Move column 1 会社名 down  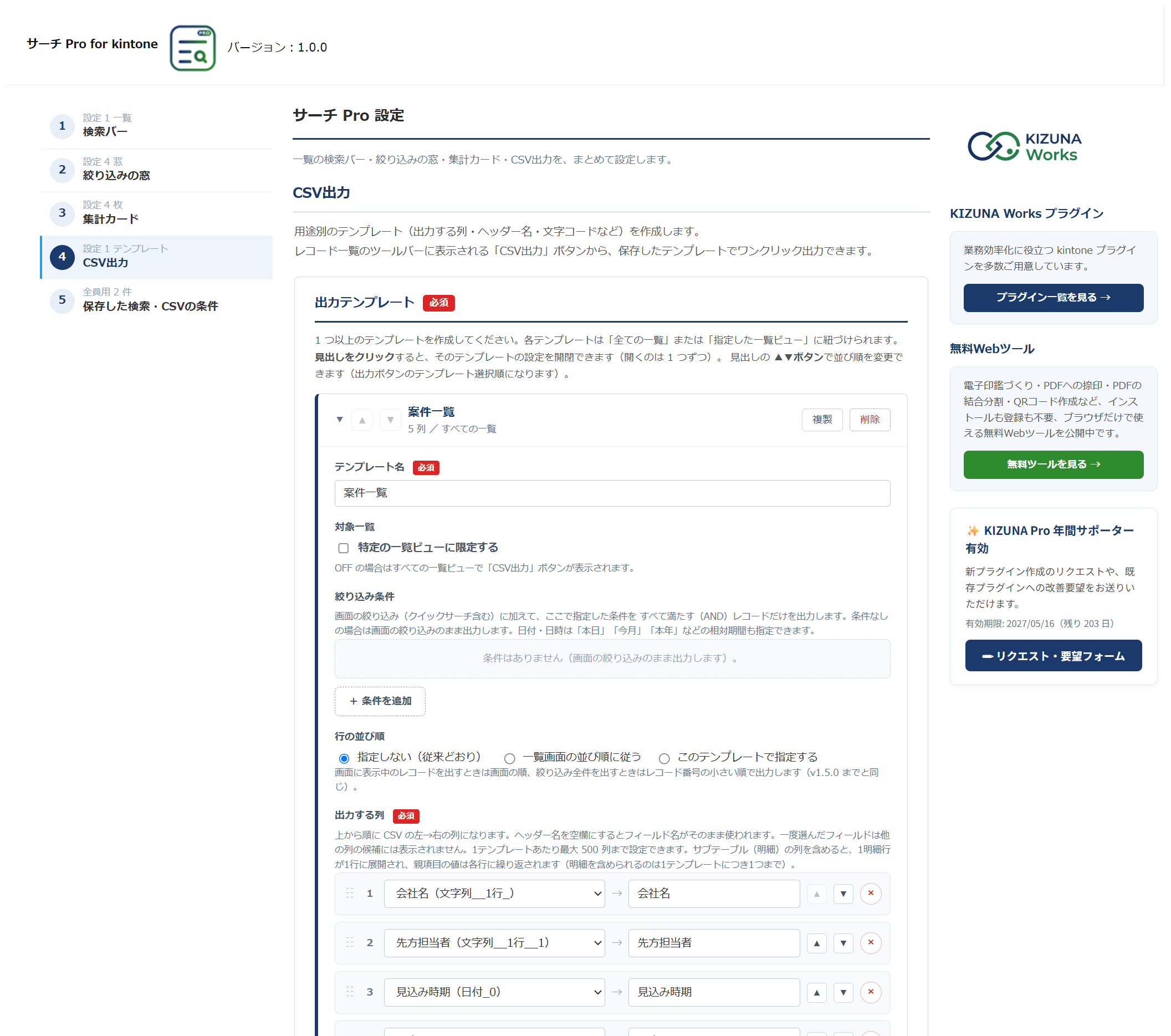point(843,894)
